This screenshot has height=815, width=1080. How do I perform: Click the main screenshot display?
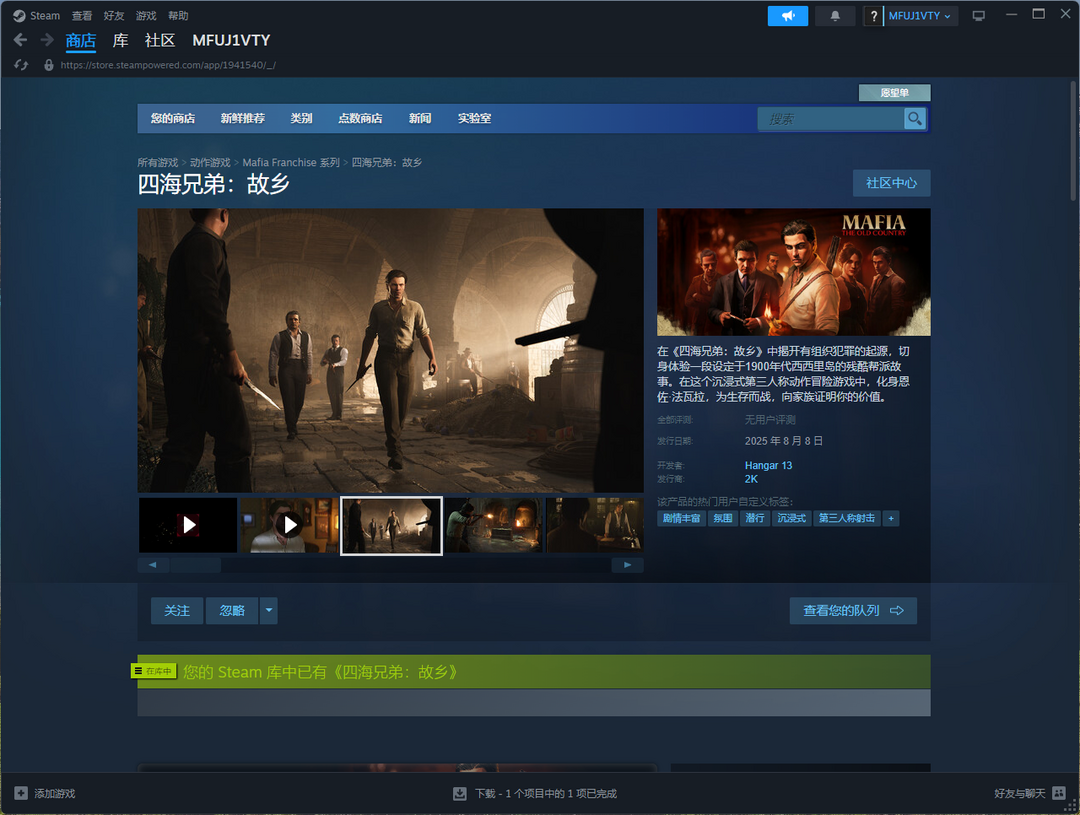[x=391, y=351]
